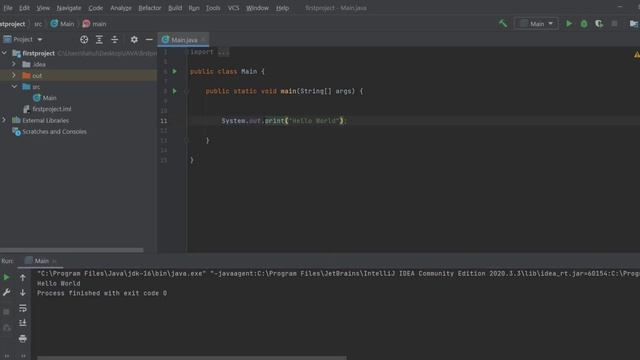Viewport: 640px width, 360px height.
Task: Click the run gutter icon beside main method
Action: (x=174, y=91)
